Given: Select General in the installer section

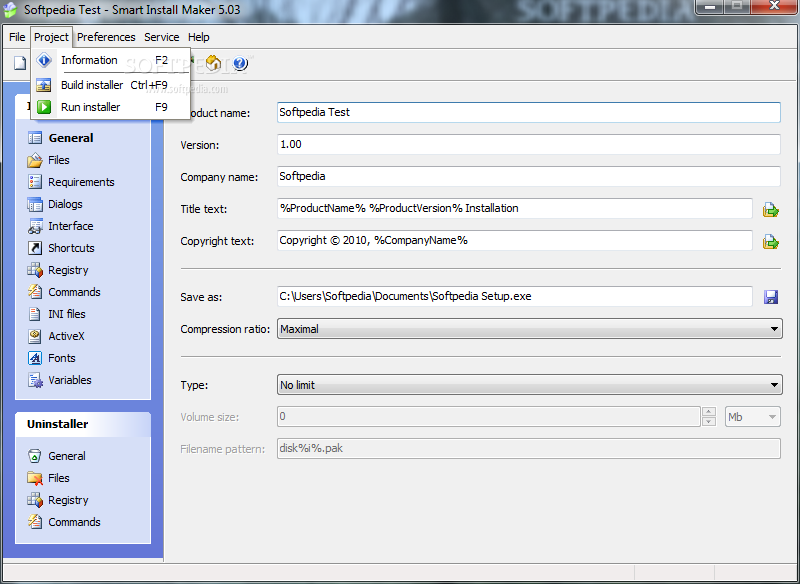Looking at the screenshot, I should point(71,138).
